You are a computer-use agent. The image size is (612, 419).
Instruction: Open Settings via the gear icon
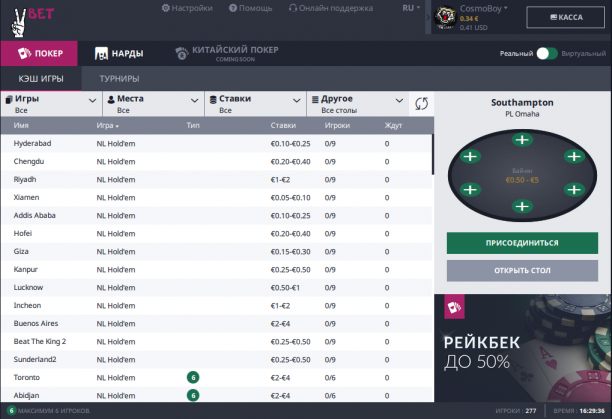(x=166, y=8)
